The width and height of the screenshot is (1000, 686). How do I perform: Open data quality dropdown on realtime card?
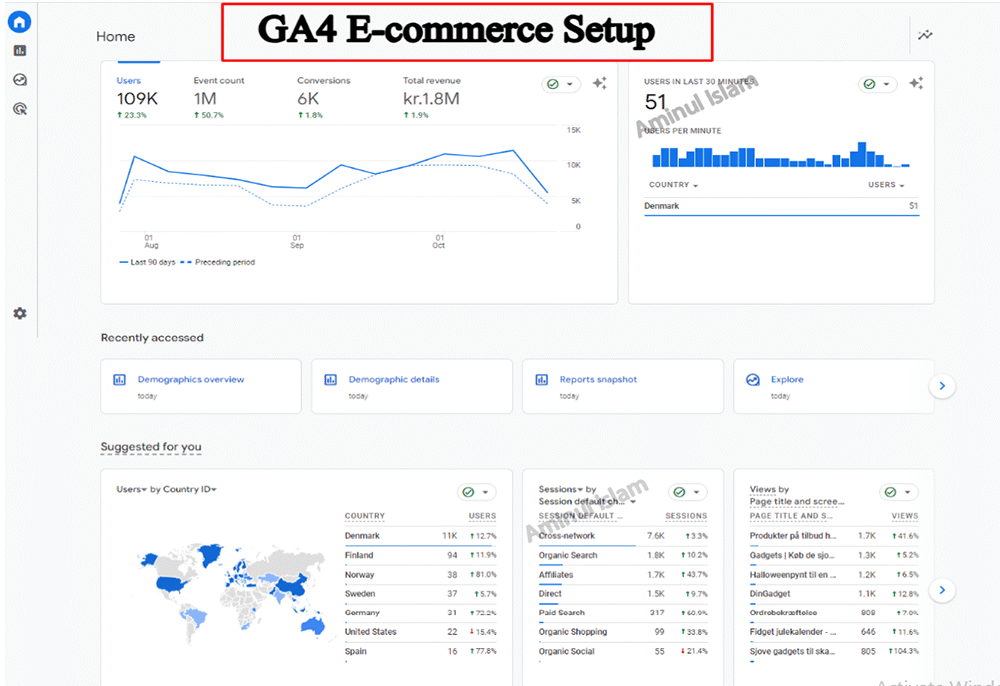tap(878, 84)
